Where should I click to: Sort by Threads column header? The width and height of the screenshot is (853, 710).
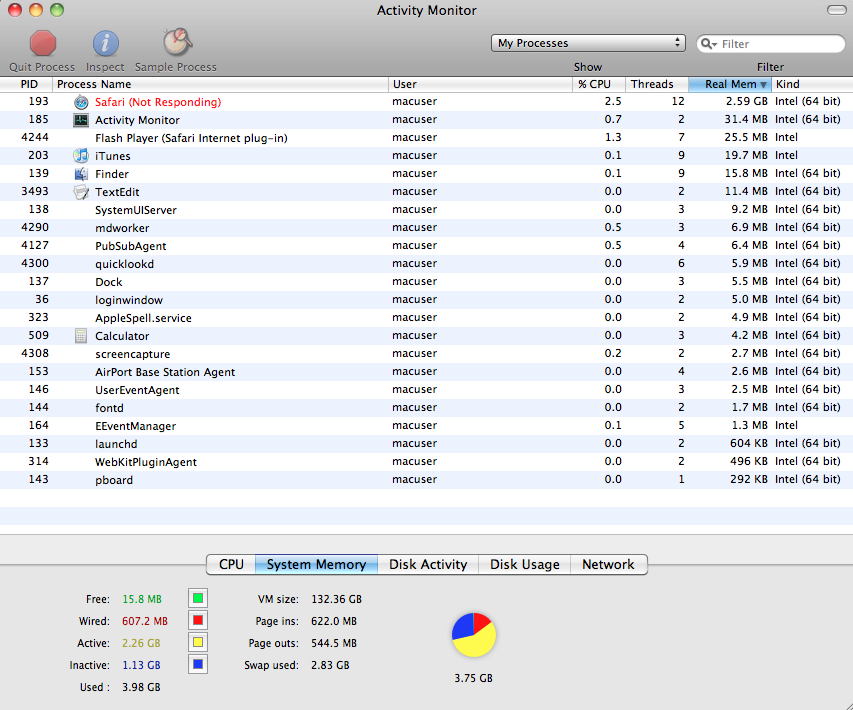pyautogui.click(x=657, y=84)
